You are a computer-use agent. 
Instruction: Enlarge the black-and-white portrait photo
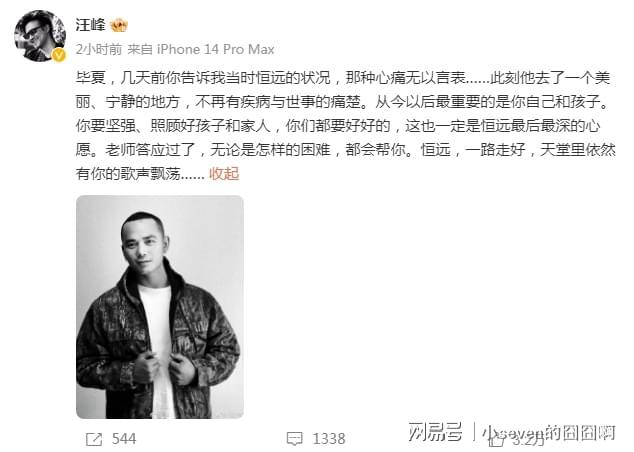tap(160, 307)
